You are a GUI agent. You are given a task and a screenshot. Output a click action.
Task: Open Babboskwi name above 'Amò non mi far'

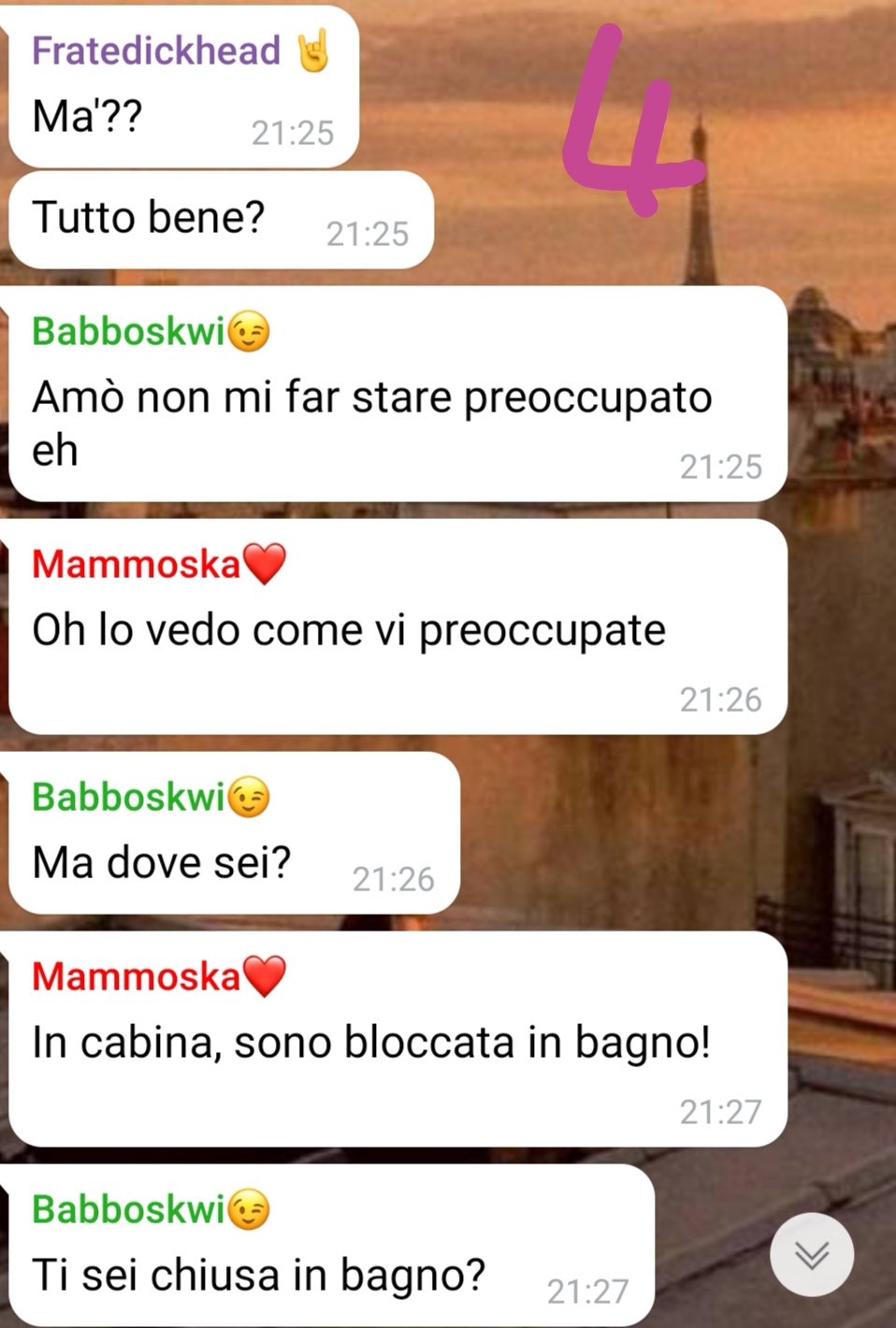129,331
